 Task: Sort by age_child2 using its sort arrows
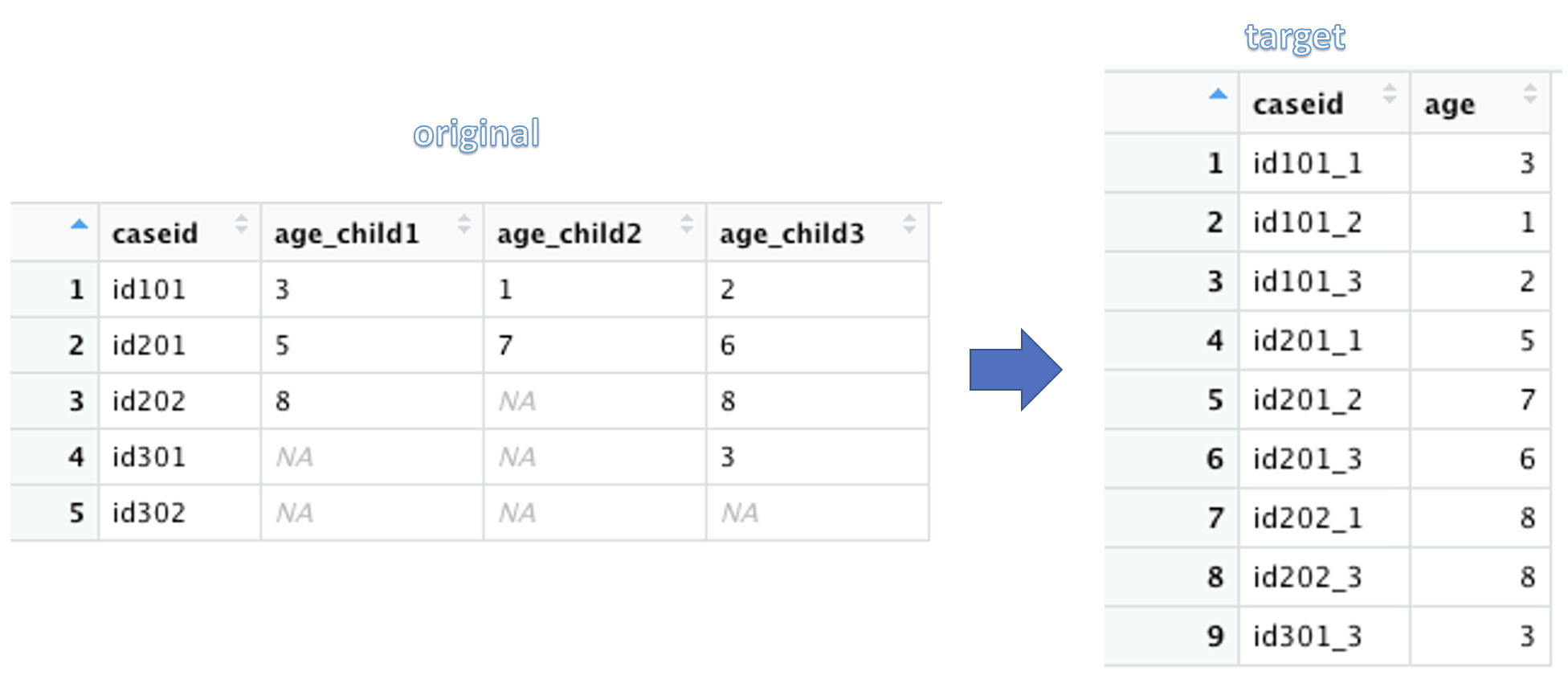pyautogui.click(x=686, y=223)
